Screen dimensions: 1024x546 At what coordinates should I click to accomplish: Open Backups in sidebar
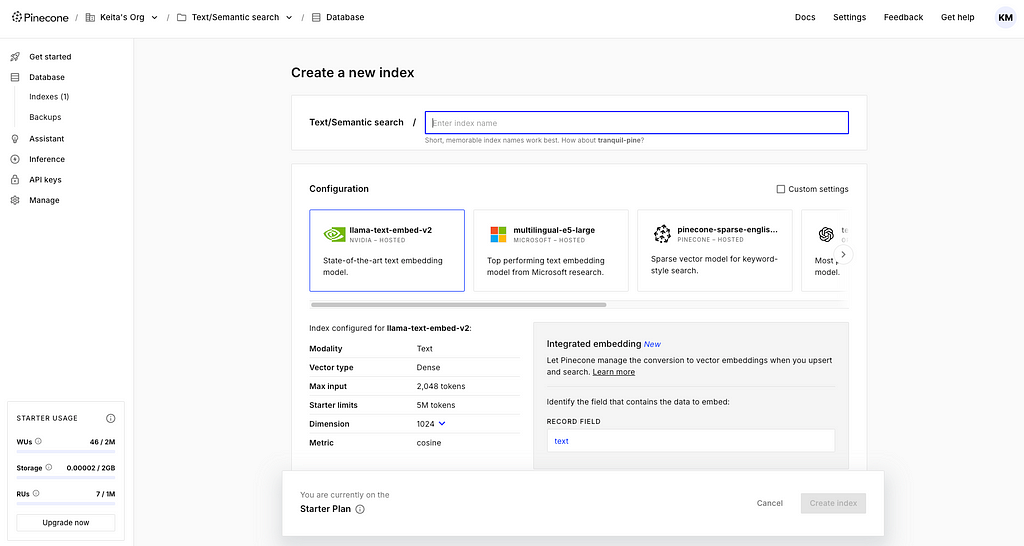45,117
